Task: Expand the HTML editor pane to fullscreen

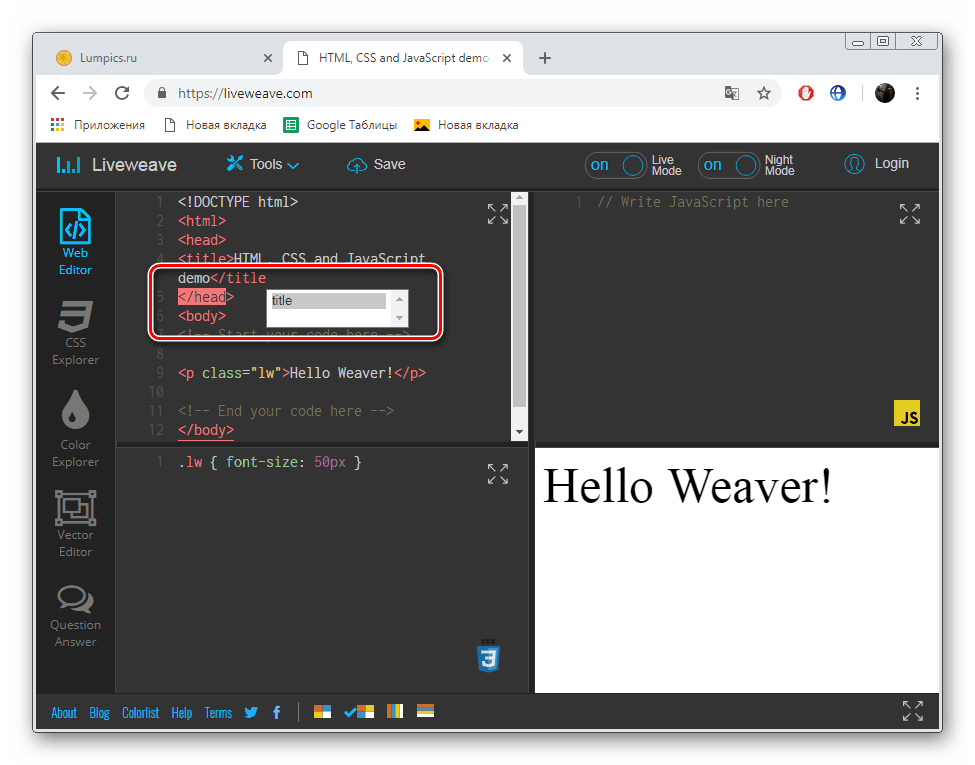Action: [x=497, y=214]
